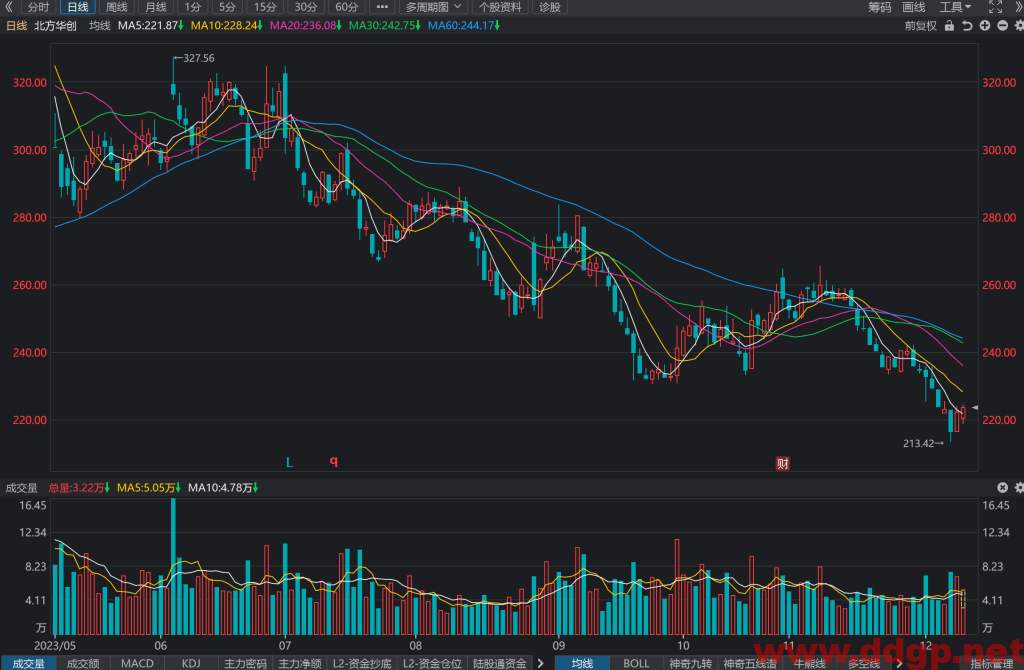Select the BOLL indicator tab
Image resolution: width=1024 pixels, height=670 pixels.
tap(635, 663)
